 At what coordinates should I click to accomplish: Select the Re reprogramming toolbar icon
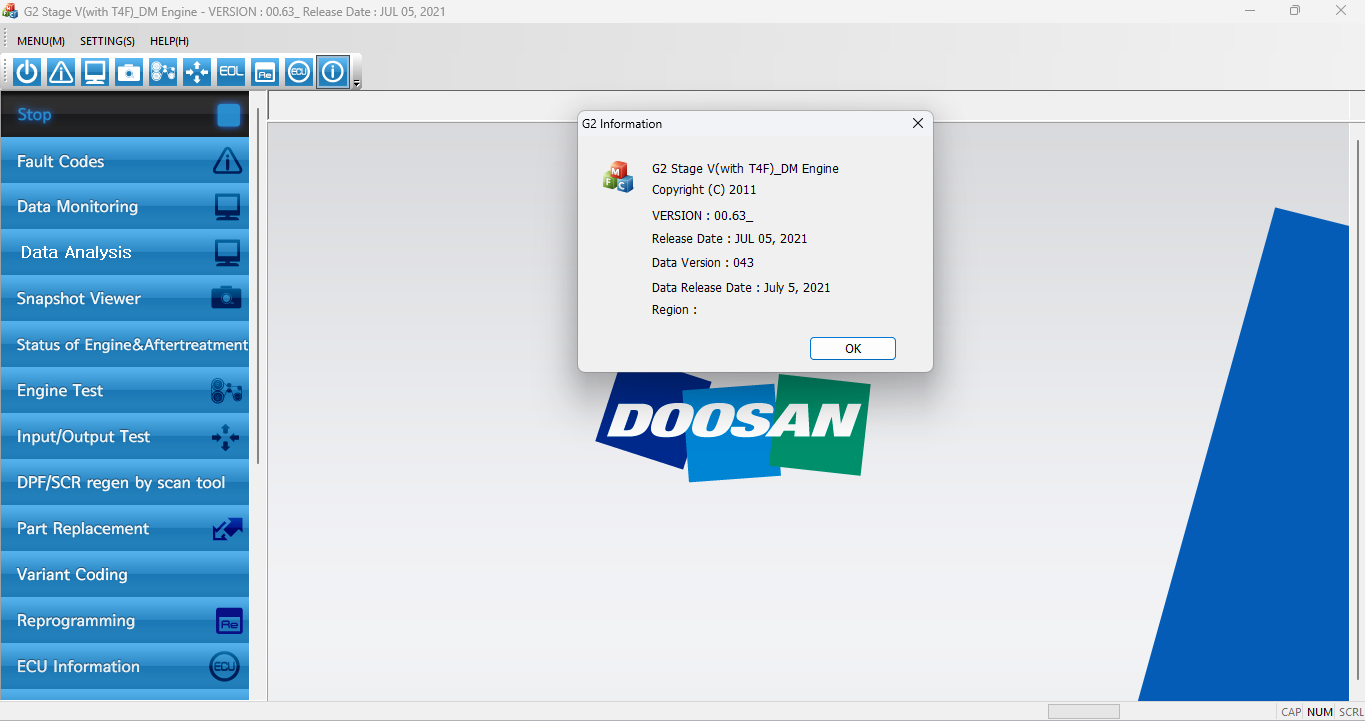[x=265, y=72]
